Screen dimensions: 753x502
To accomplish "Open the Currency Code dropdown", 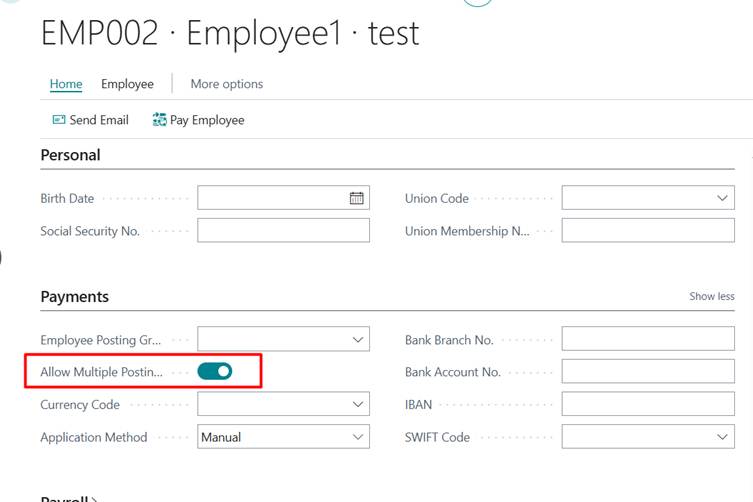I will 358,404.
